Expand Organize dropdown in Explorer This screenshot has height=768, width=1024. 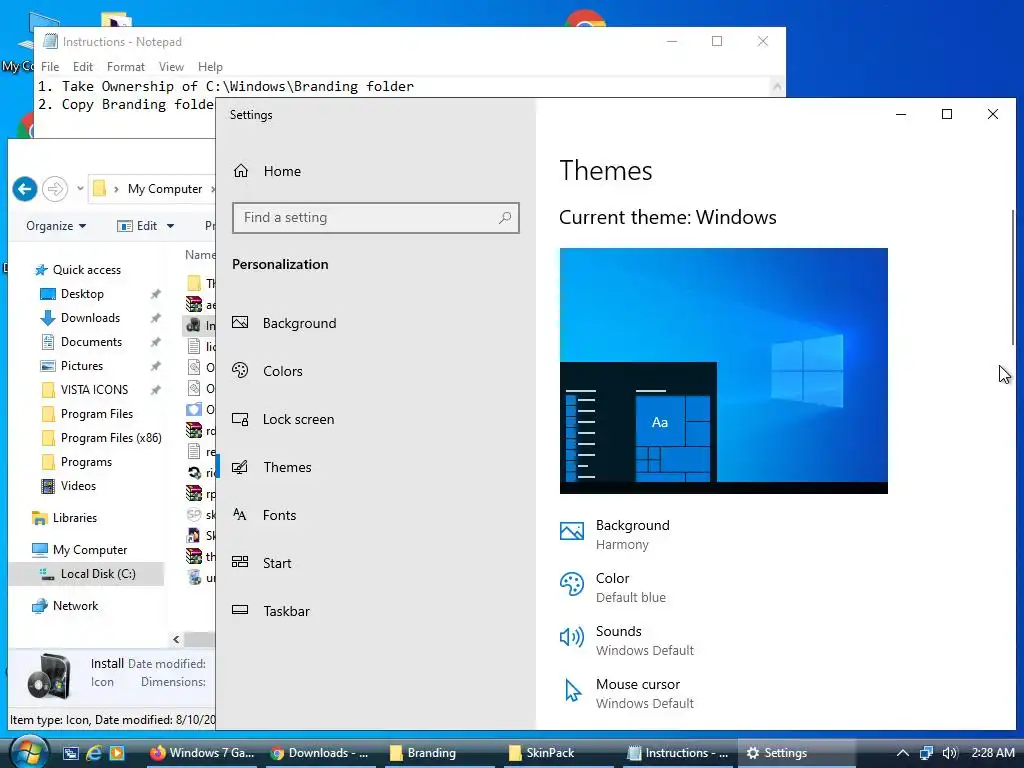[56, 226]
